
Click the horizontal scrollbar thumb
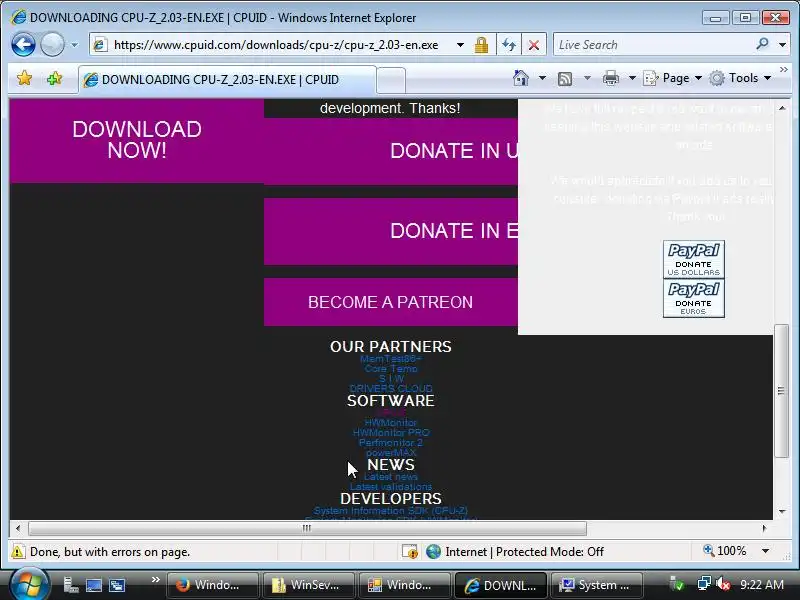[x=307, y=528]
